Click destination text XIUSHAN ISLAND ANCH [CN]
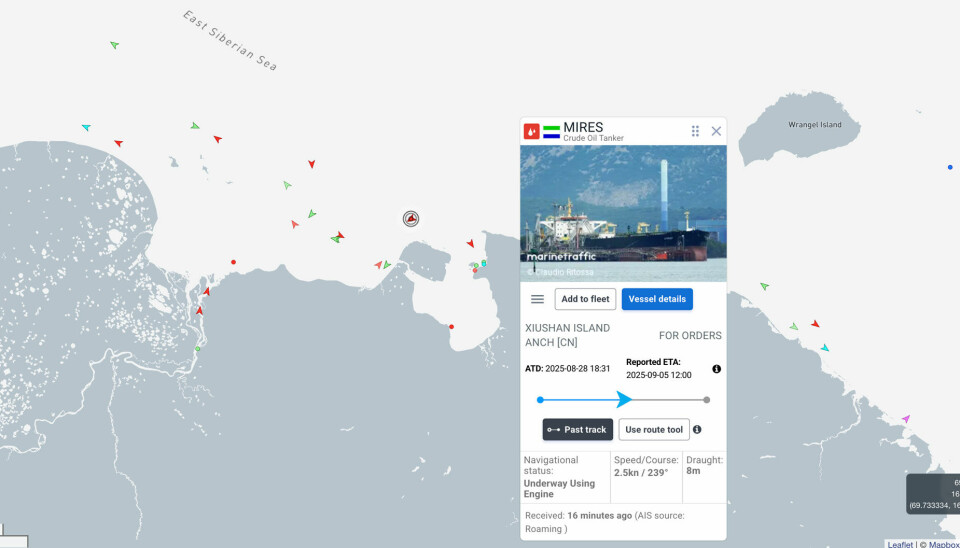 [x=568, y=335]
